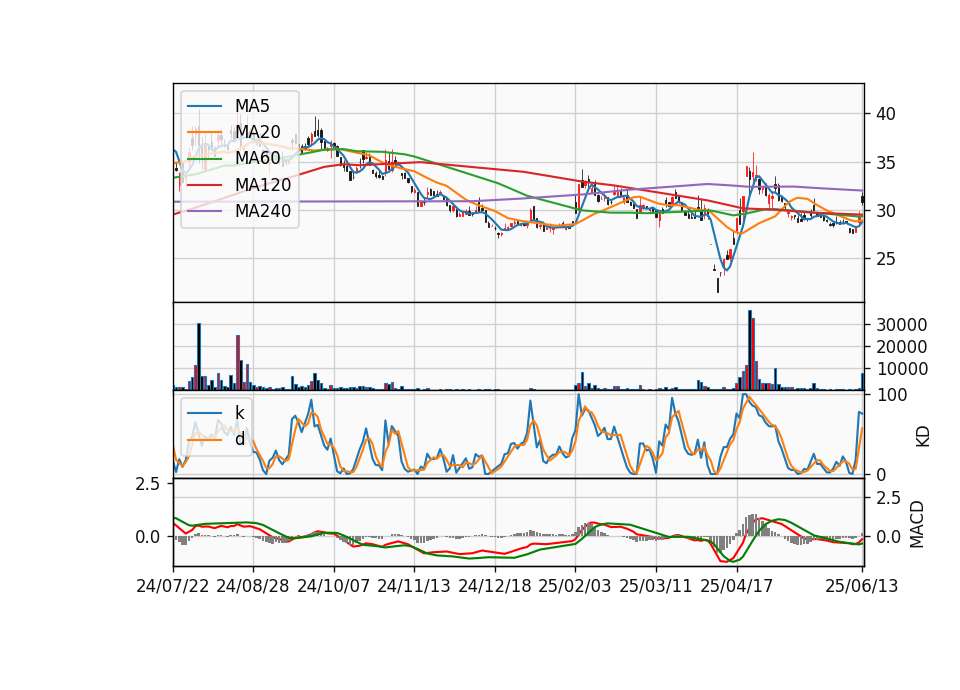Click the volume axis value 20000

[901, 347]
